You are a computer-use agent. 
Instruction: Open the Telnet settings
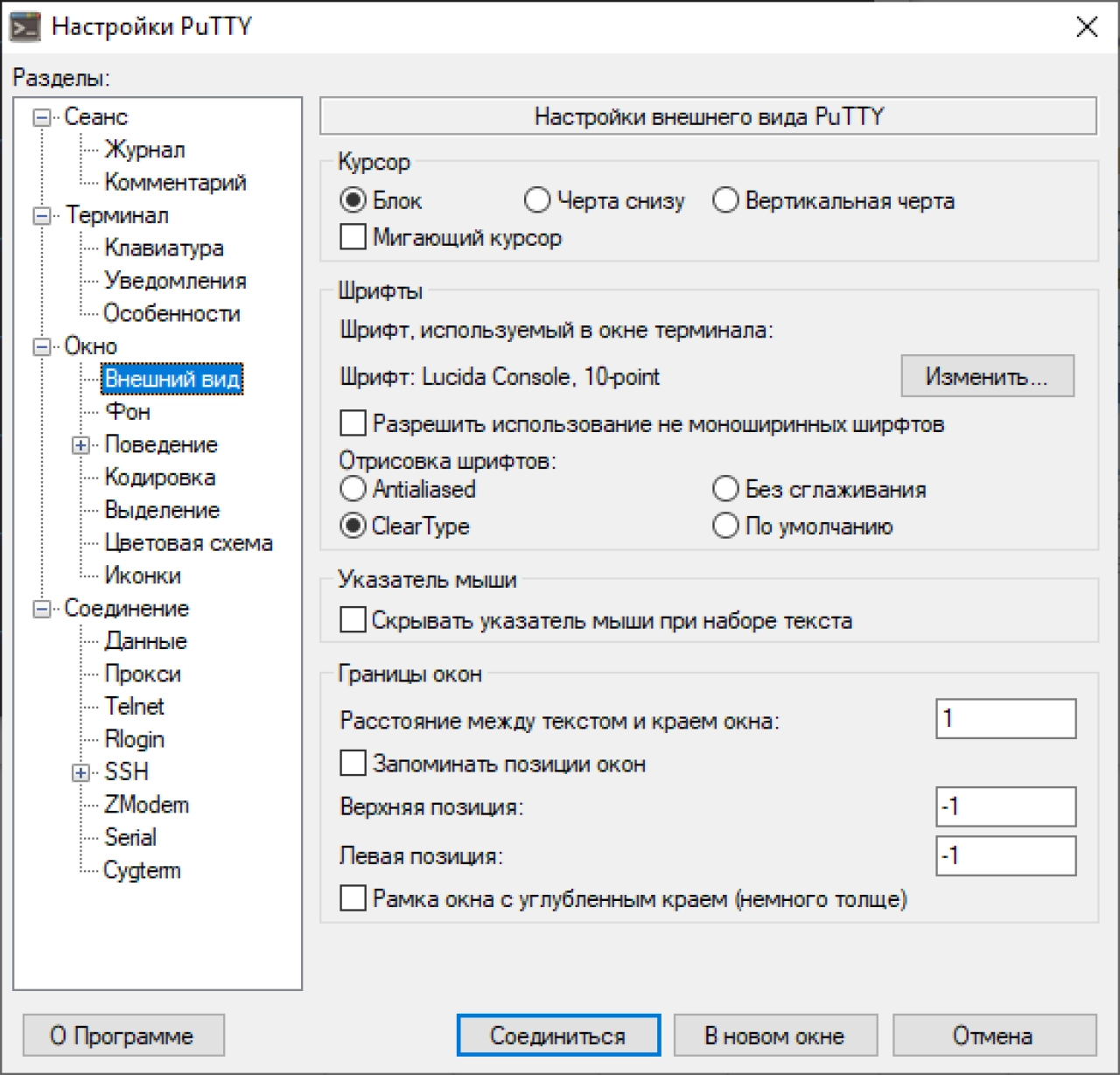point(135,706)
